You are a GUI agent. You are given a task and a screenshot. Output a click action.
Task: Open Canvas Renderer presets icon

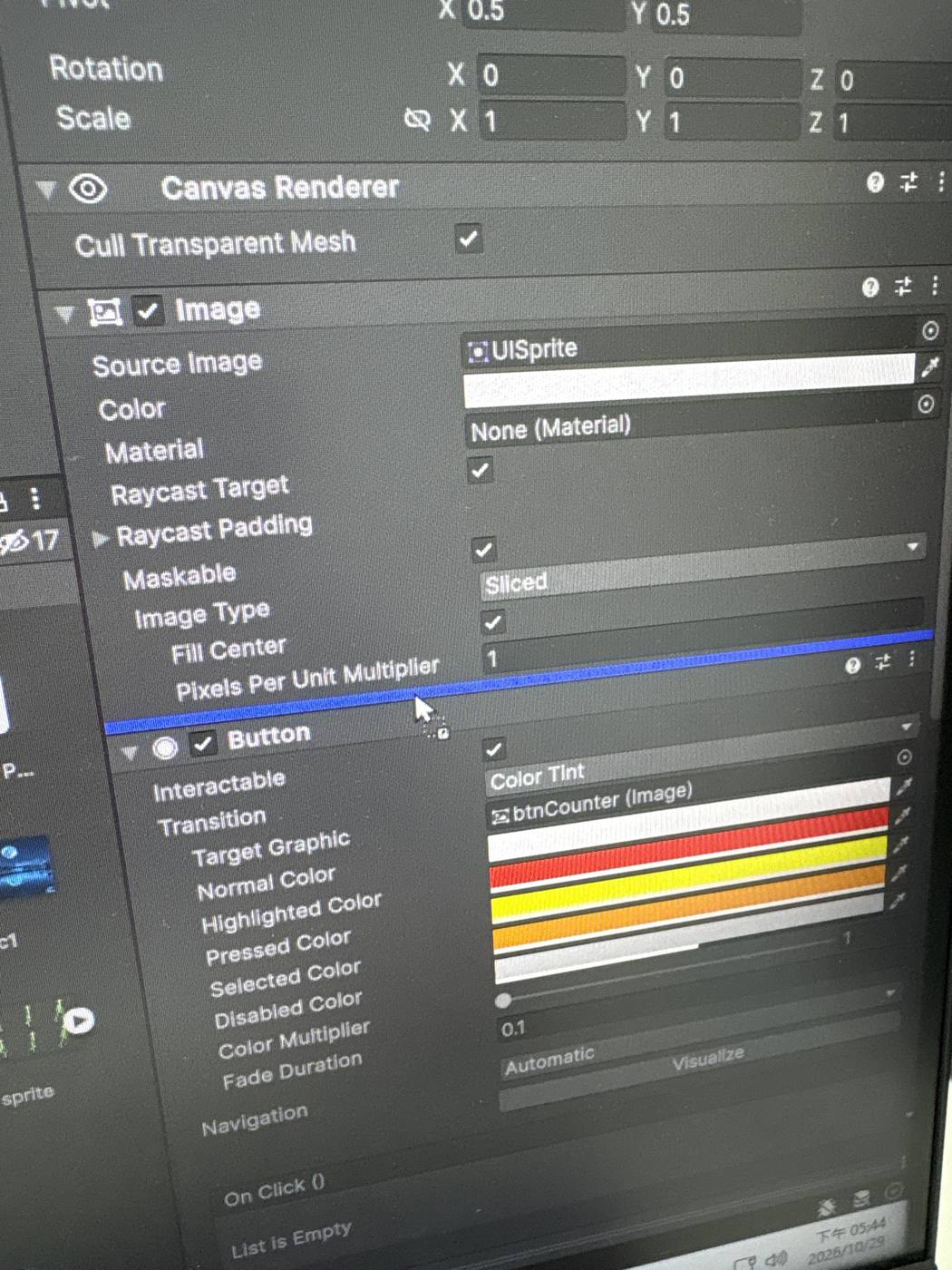908,182
